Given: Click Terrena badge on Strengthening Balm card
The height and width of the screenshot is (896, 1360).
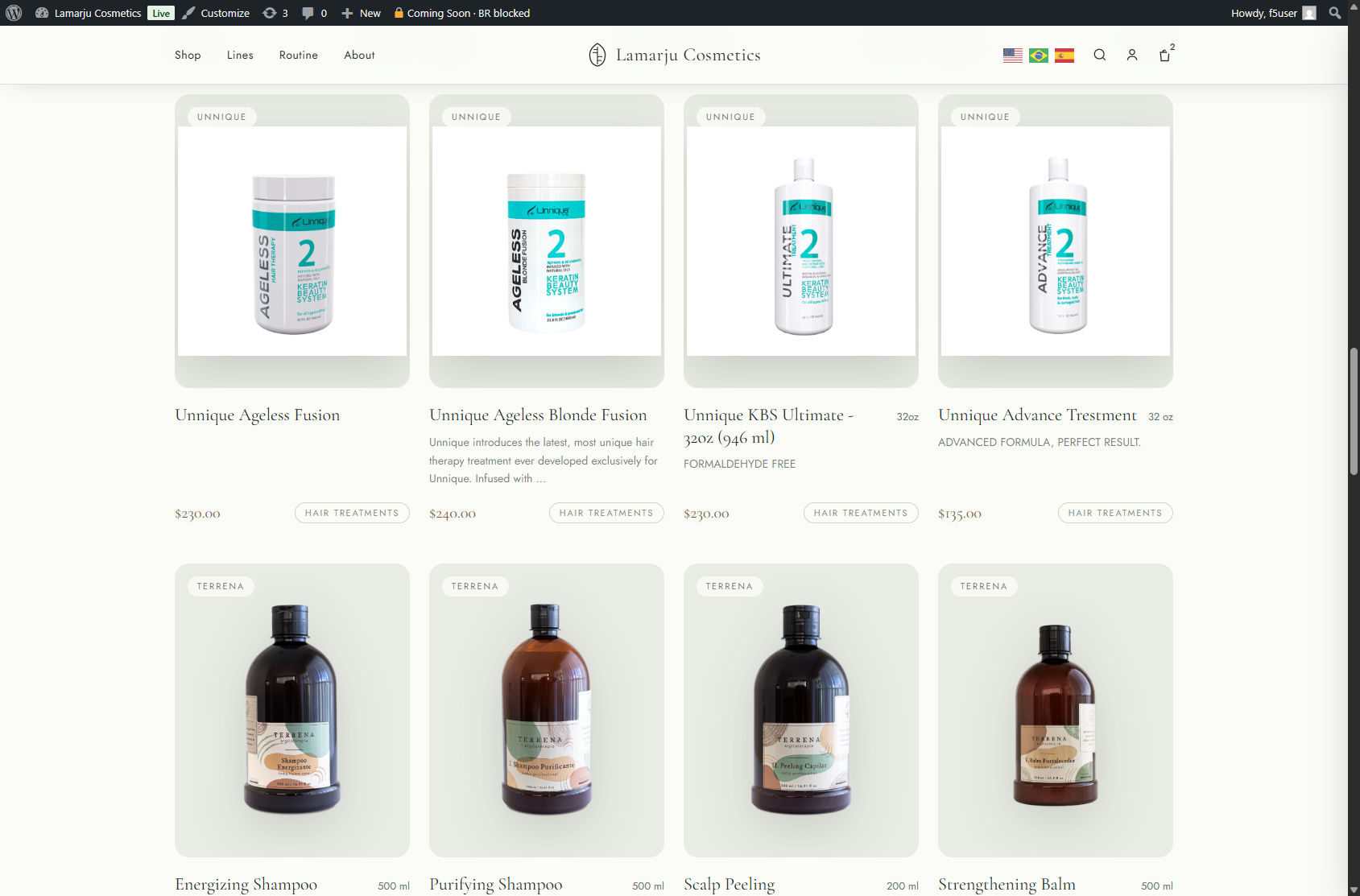Looking at the screenshot, I should [984, 586].
